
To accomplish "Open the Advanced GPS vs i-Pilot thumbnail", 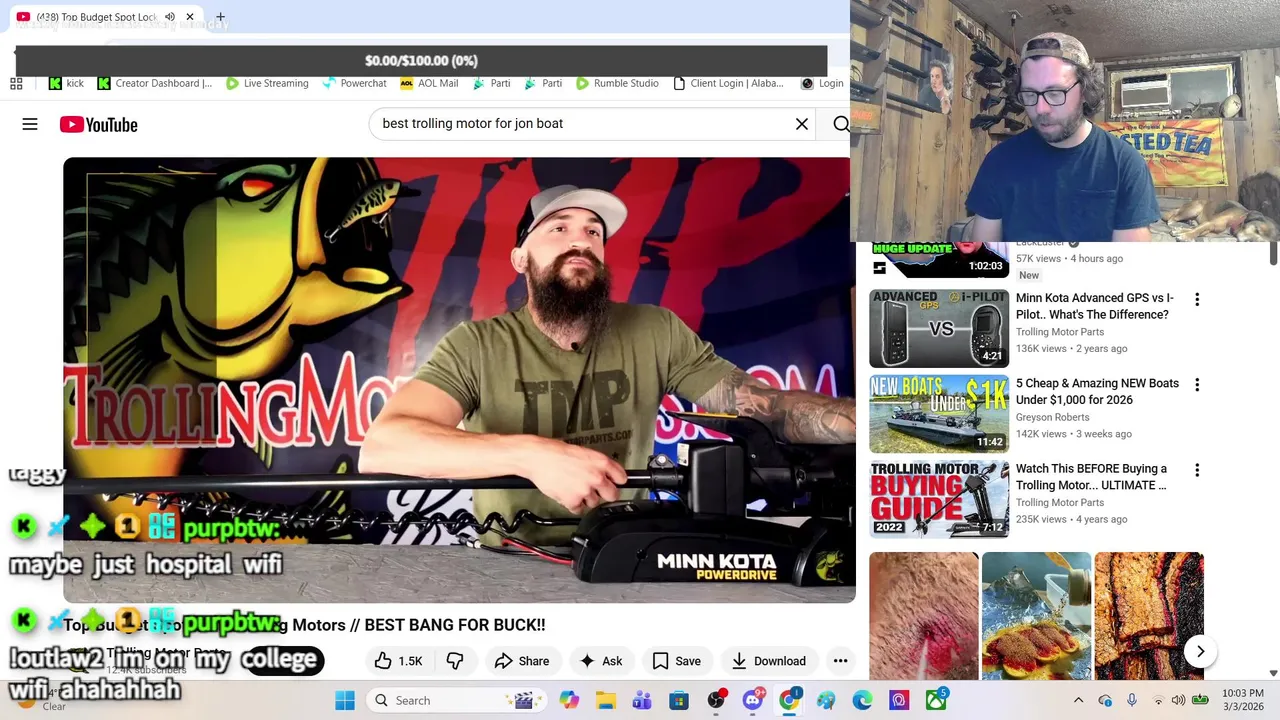I will pyautogui.click(x=939, y=328).
